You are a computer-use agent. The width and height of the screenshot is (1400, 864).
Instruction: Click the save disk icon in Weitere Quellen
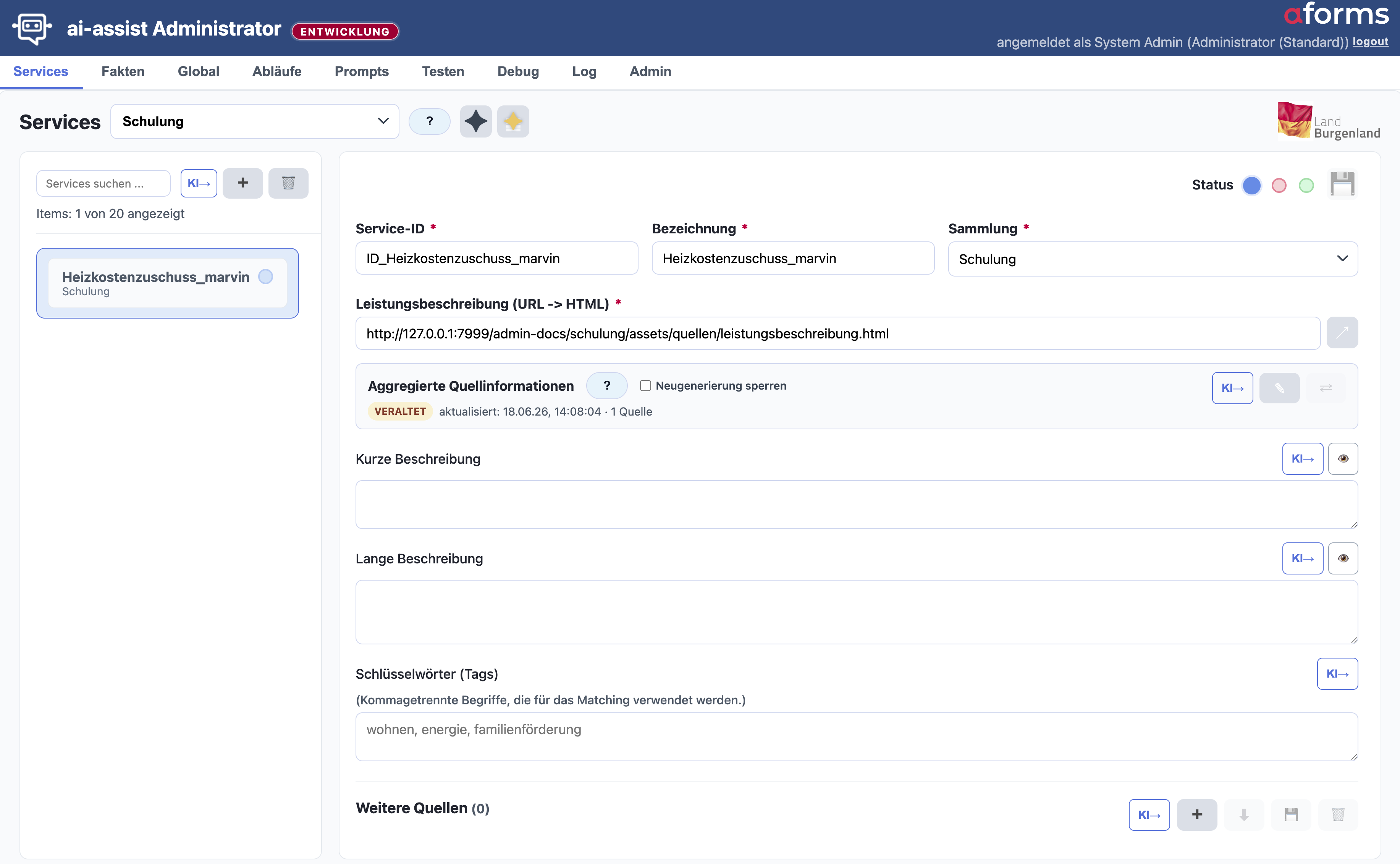[x=1292, y=814]
